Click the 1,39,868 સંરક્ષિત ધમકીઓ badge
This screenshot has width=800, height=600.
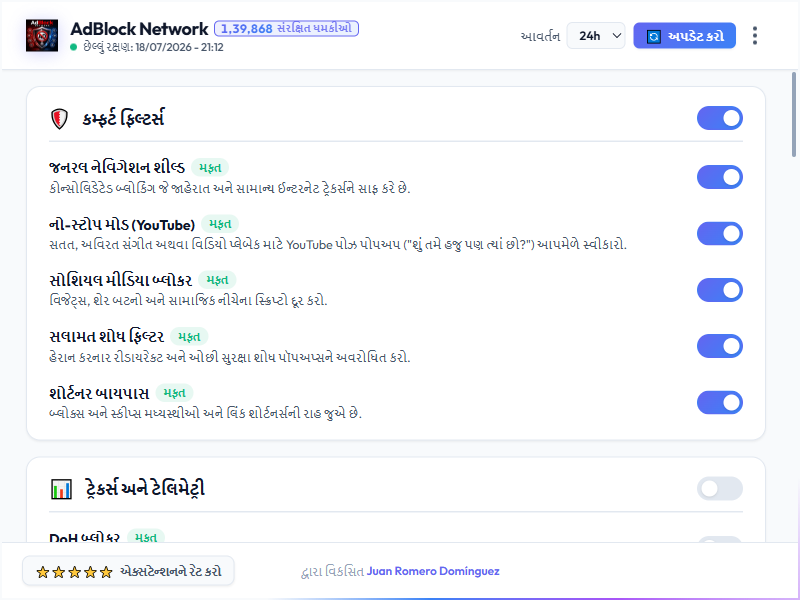coord(286,29)
